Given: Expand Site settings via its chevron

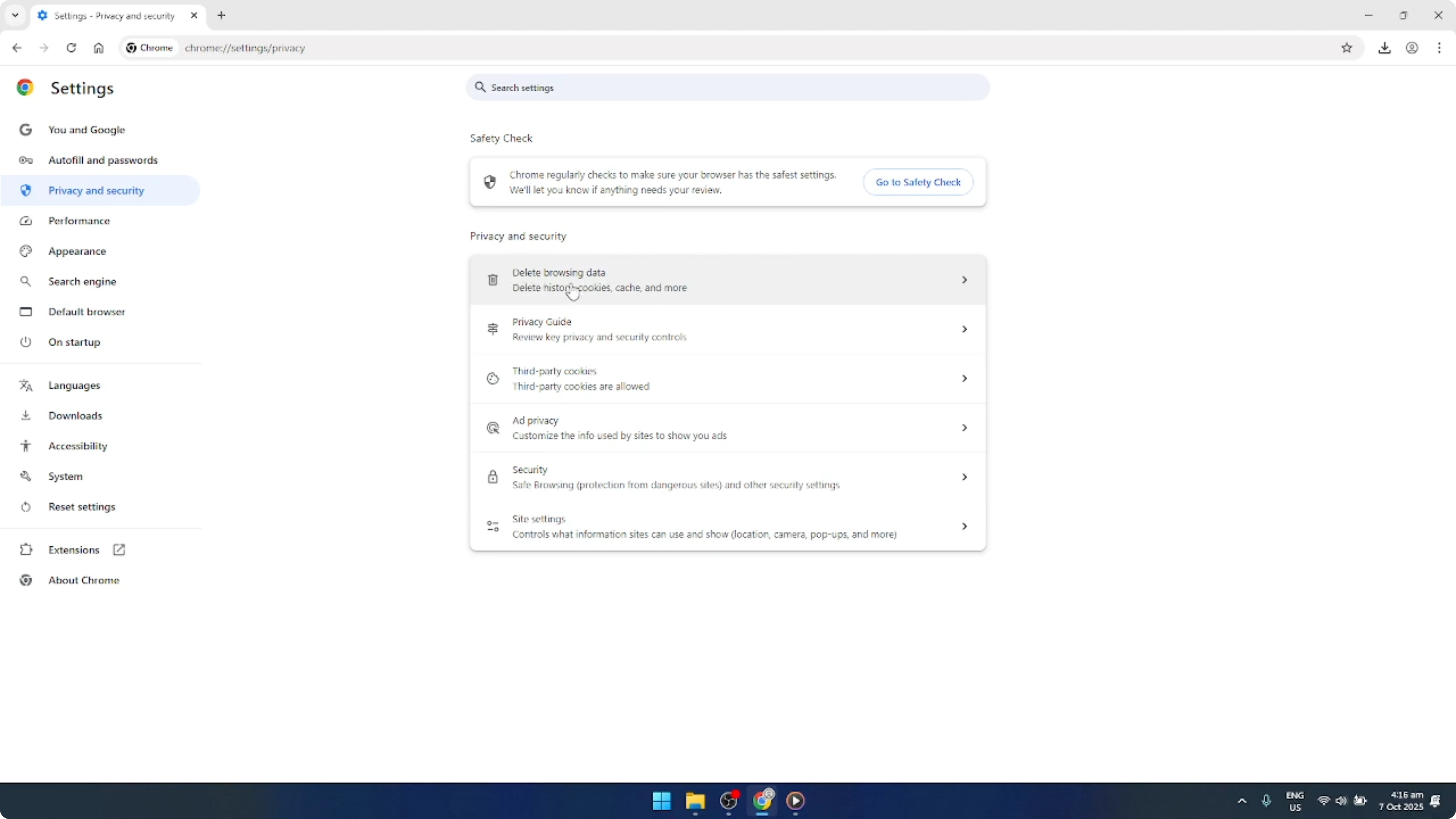Looking at the screenshot, I should [x=964, y=526].
